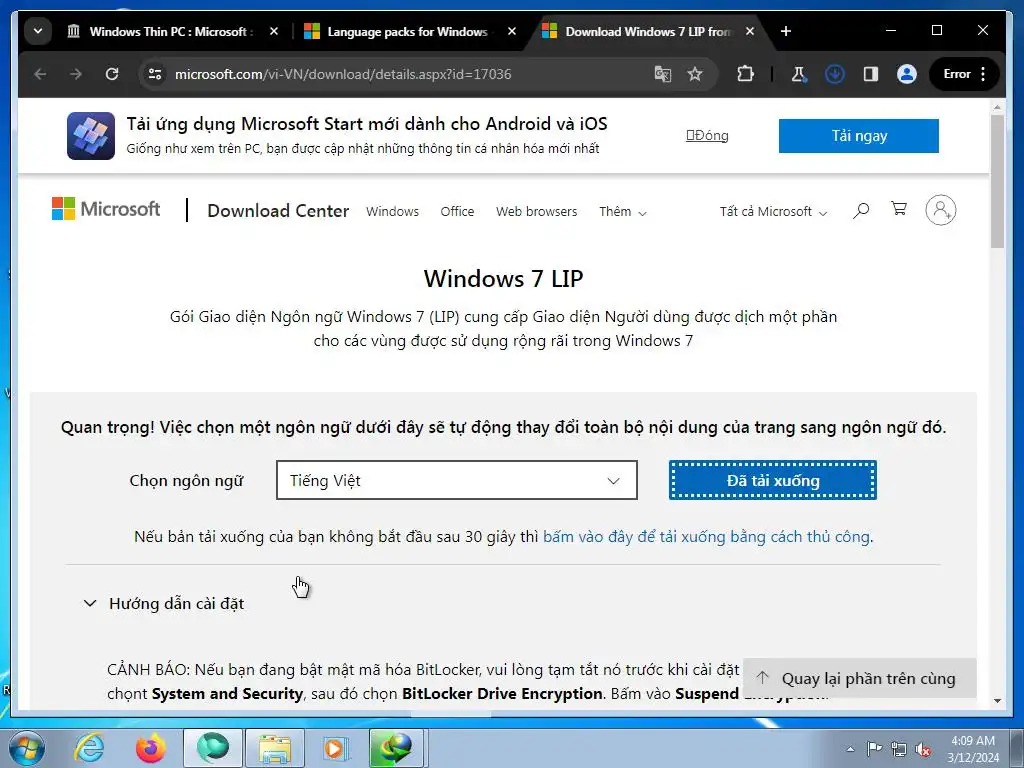Click the page vertical scrollbar thumb
This screenshot has height=768, width=1024.
[997, 181]
